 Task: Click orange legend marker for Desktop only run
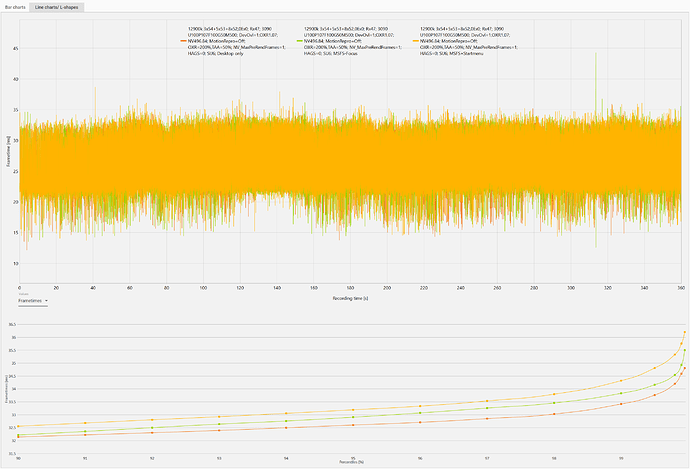[181, 41]
